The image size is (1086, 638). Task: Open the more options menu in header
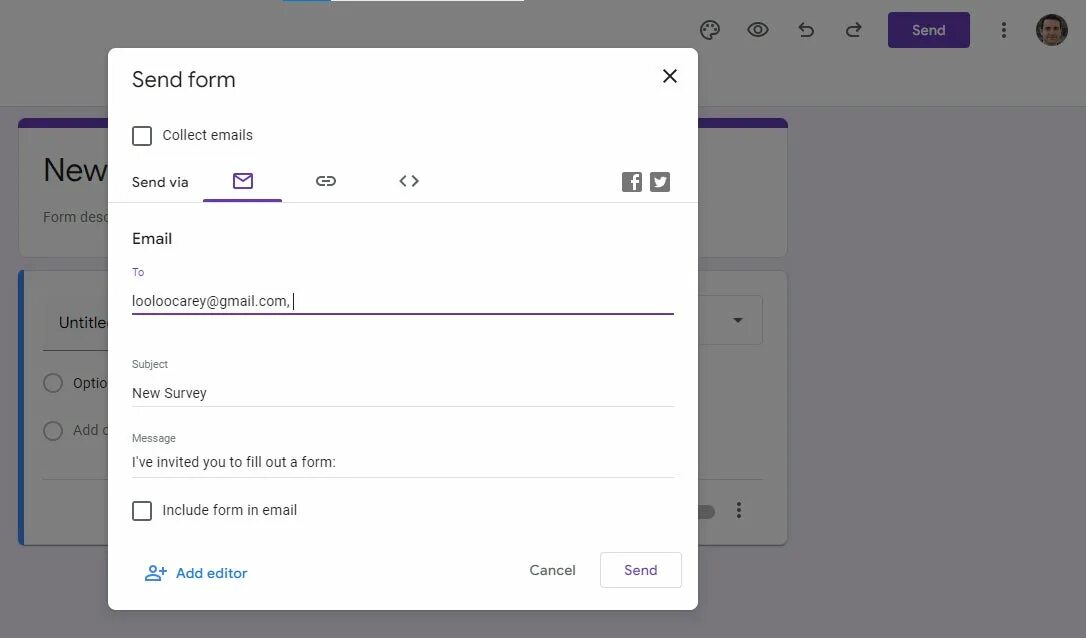[1004, 30]
